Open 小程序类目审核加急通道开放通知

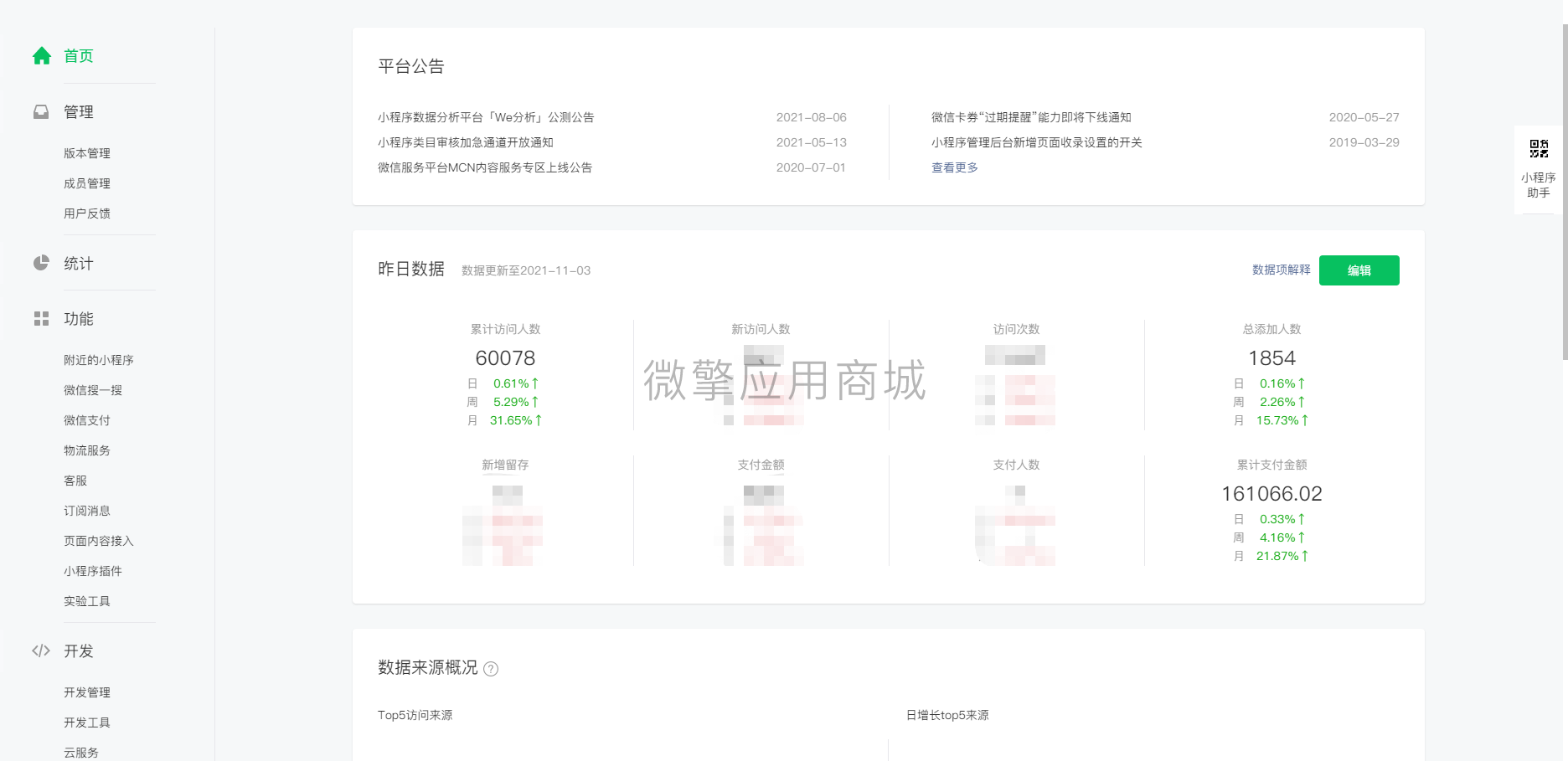(466, 142)
